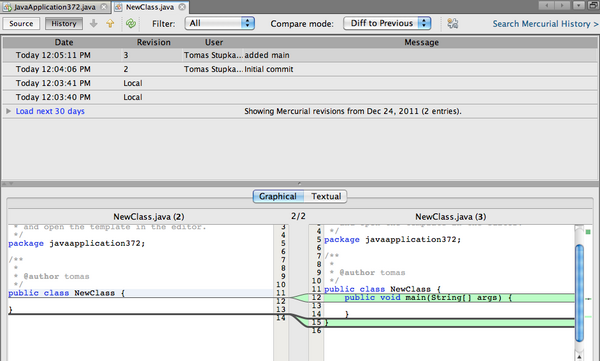Select revision 2 Initial commit row
This screenshot has height=361, width=600.
click(300, 69)
